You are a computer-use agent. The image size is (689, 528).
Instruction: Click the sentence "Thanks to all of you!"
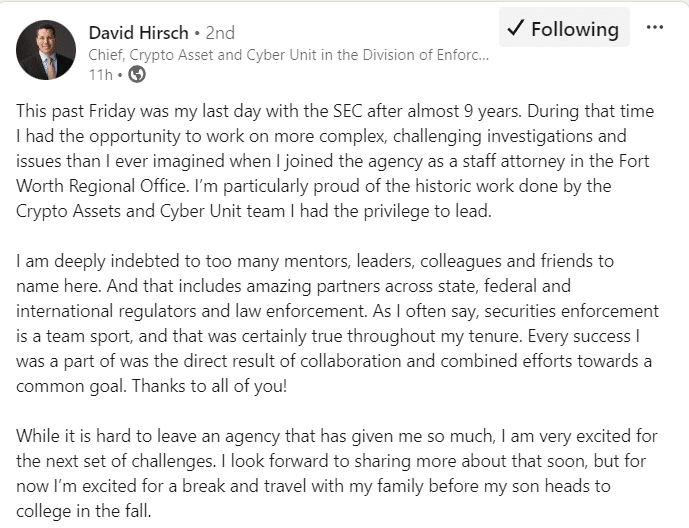[209, 386]
